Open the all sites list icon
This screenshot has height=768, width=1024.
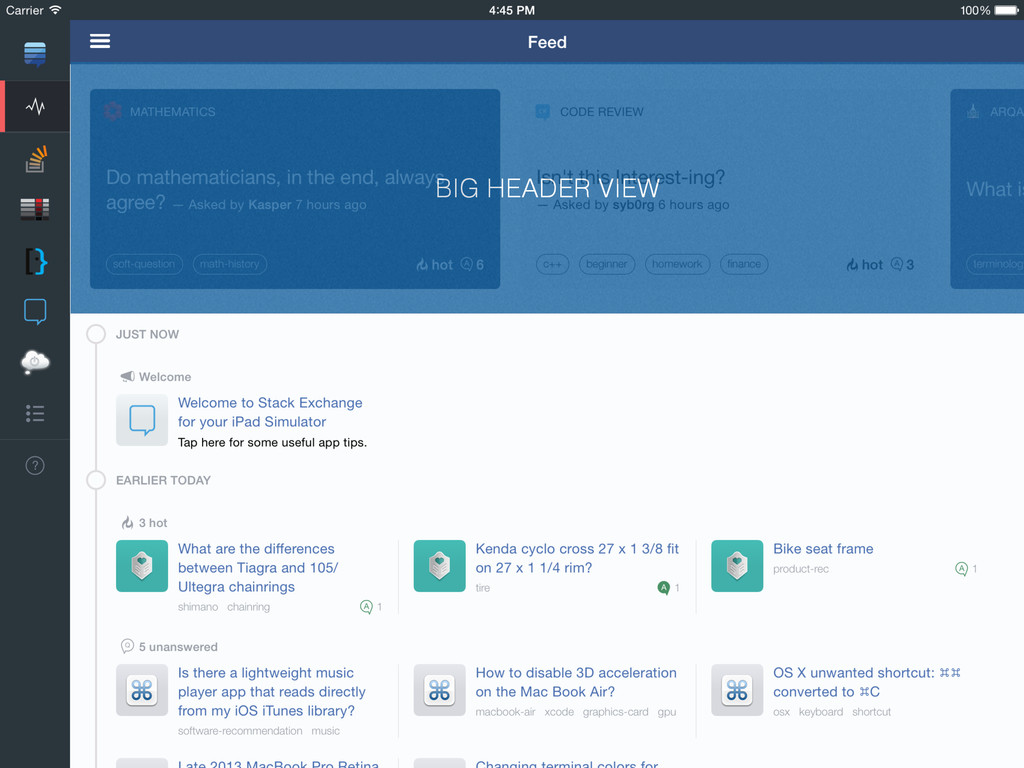35,413
